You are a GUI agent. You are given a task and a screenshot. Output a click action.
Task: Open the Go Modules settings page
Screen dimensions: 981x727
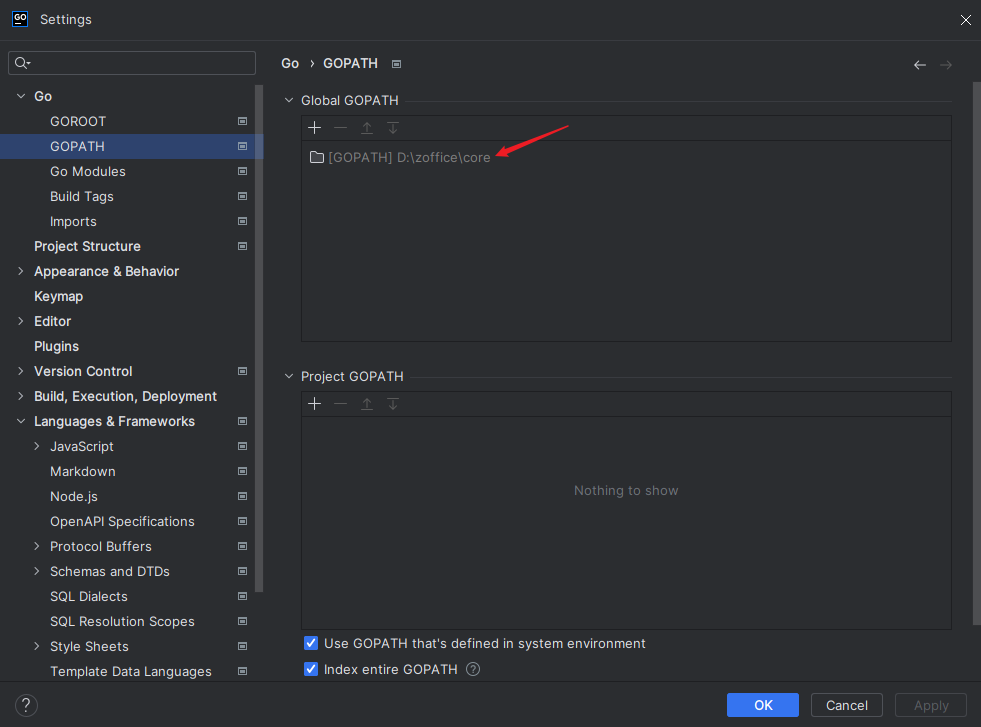[x=88, y=171]
